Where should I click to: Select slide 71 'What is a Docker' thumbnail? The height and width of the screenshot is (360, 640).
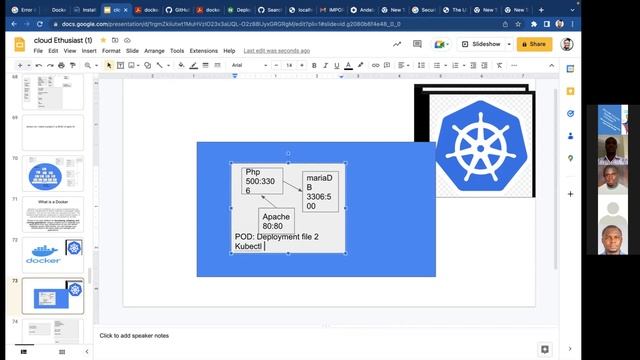click(53, 214)
